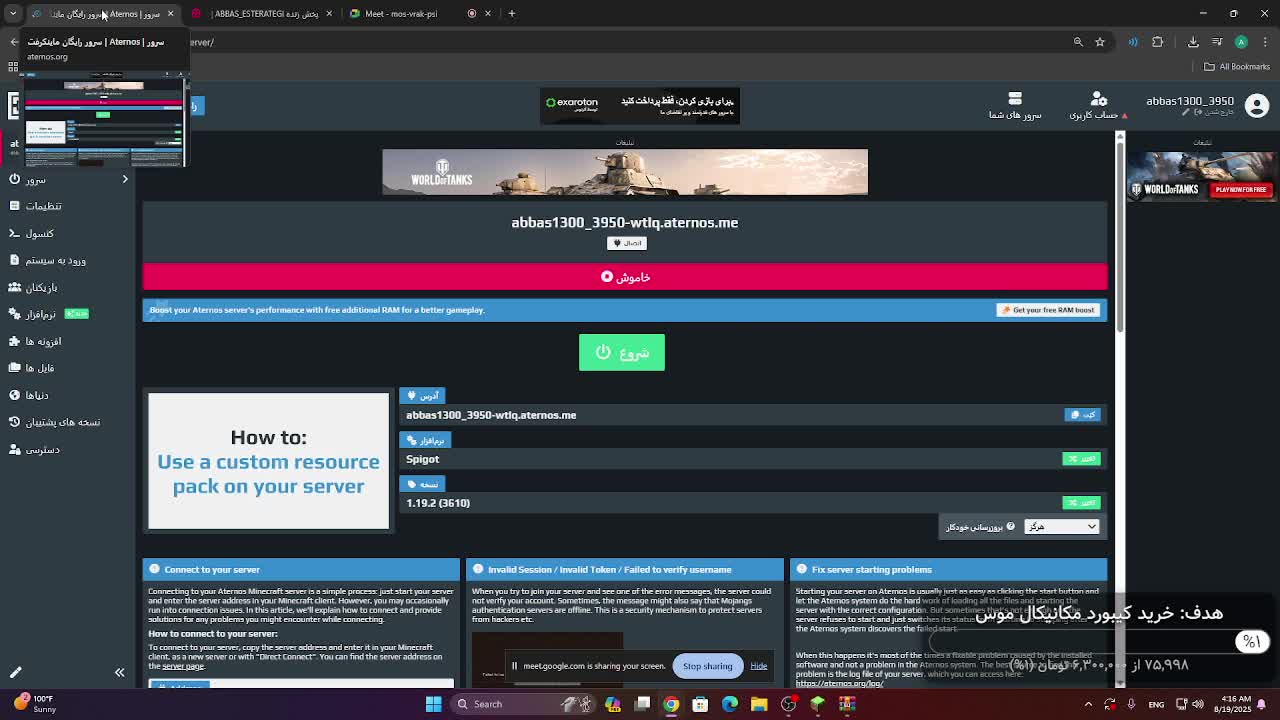Open the Chrome extensions puzzle icon

coord(1158,42)
